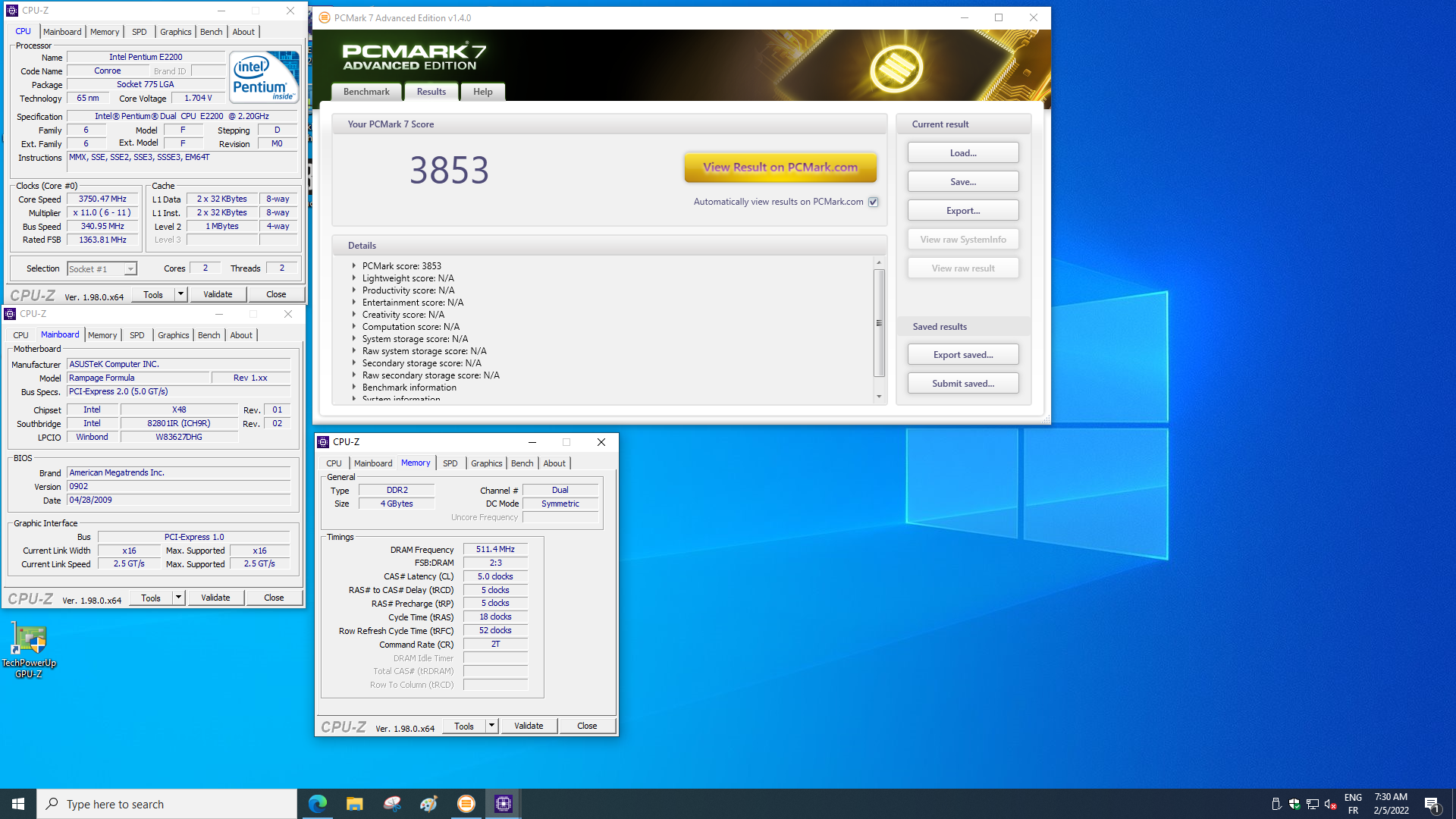Open the fourth pinned app on the taskbar
The image size is (1456, 819).
pos(429,804)
